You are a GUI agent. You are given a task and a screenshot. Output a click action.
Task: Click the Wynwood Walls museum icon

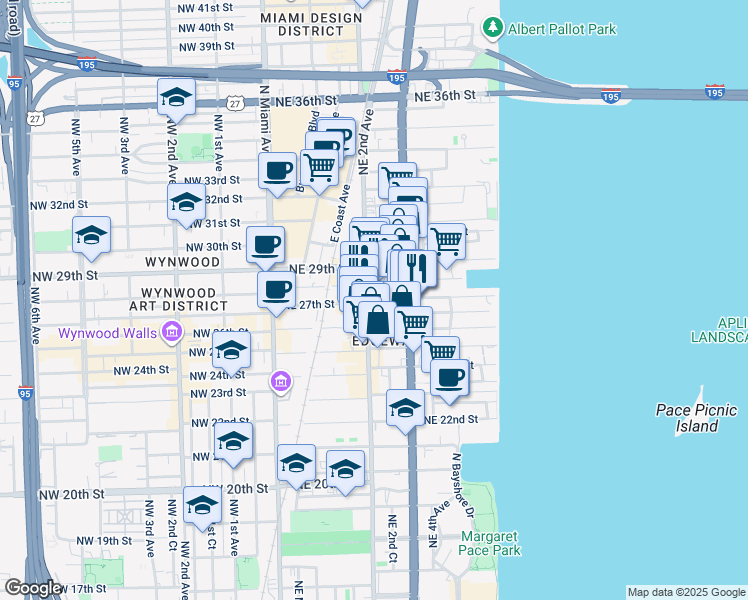[x=172, y=331]
